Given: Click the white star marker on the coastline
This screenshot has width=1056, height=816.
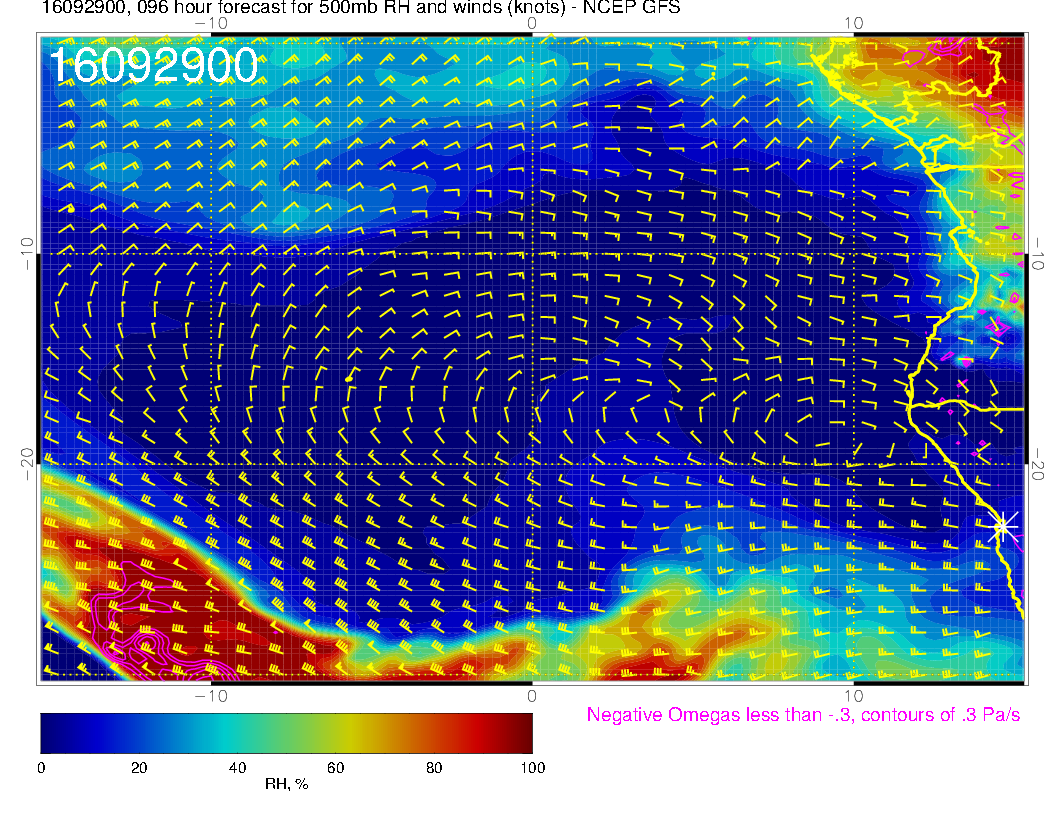Looking at the screenshot, I should coord(1003,526).
